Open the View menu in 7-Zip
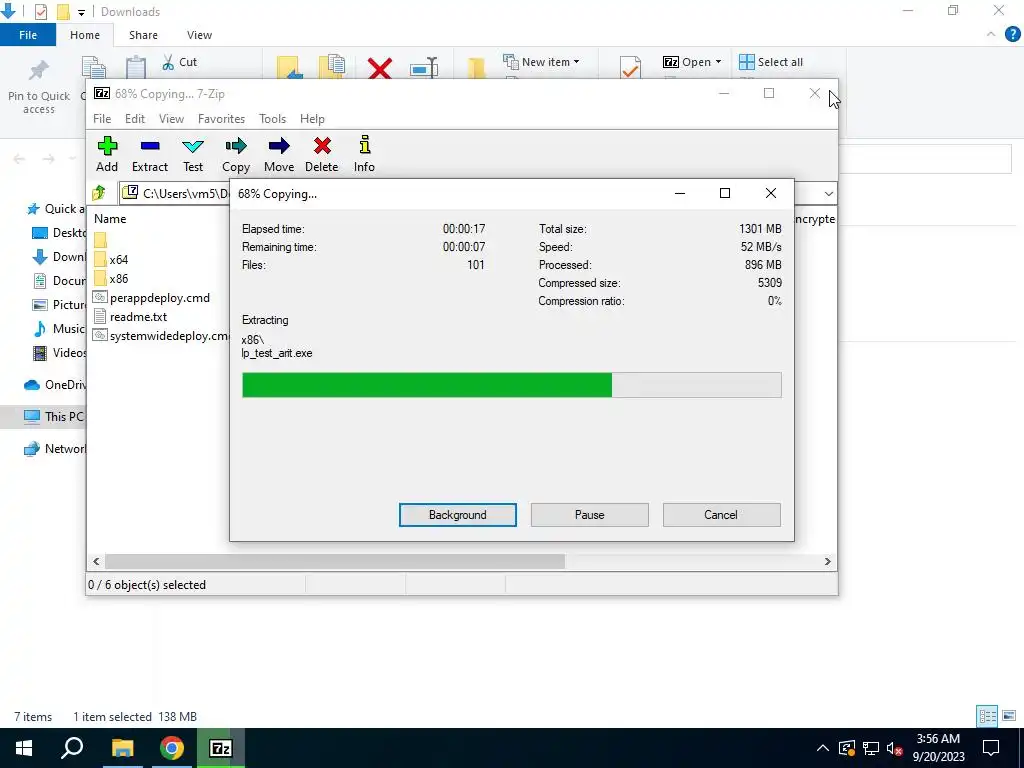This screenshot has height=768, width=1024. pos(171,119)
